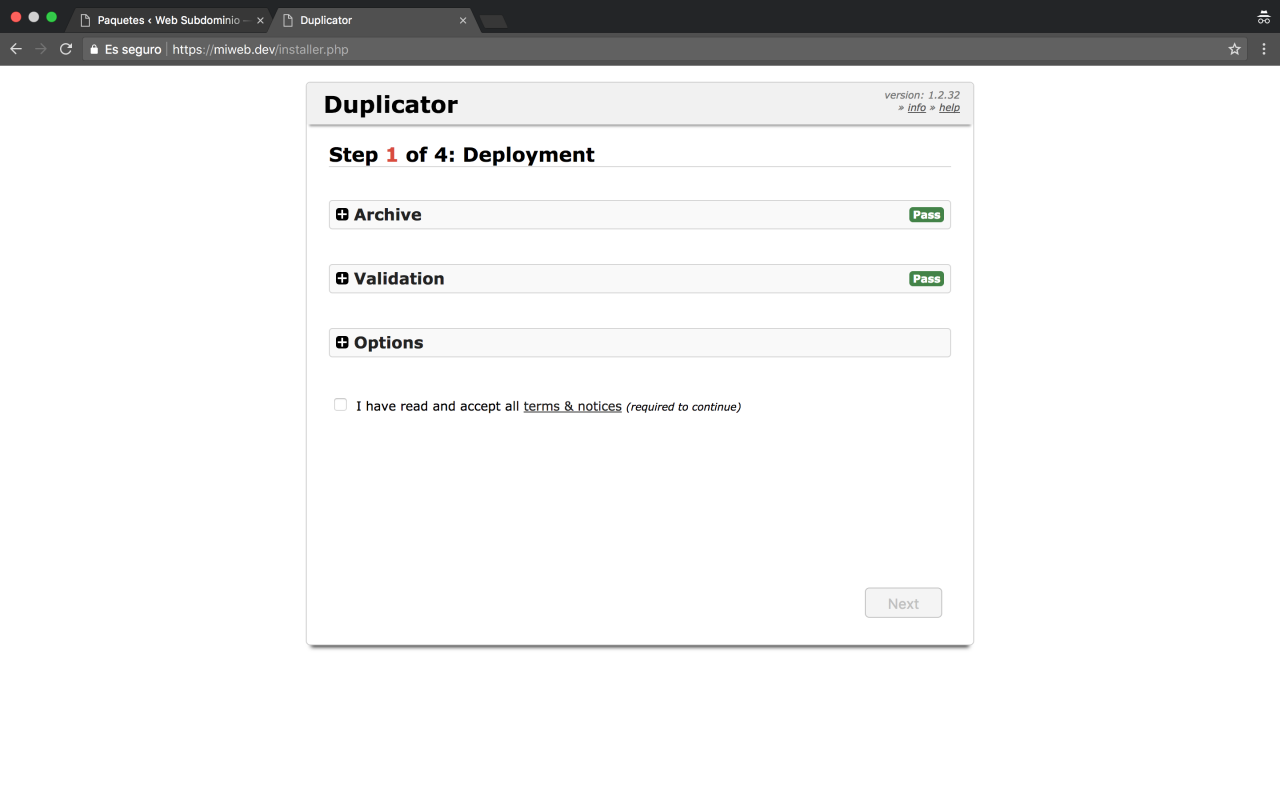This screenshot has height=800, width=1280.
Task: Click the incognito icon in title bar
Action: tap(1263, 17)
